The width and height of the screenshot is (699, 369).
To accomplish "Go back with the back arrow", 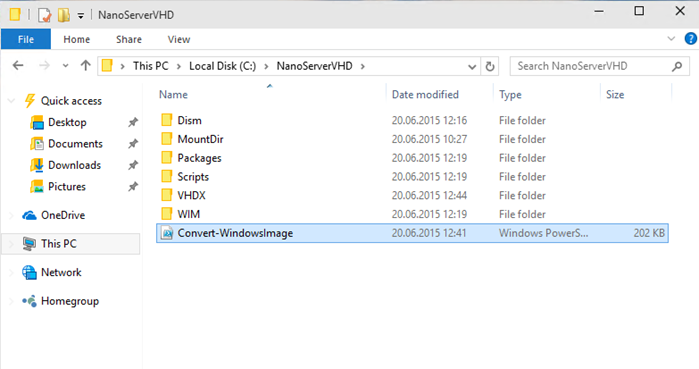I will click(x=18, y=66).
